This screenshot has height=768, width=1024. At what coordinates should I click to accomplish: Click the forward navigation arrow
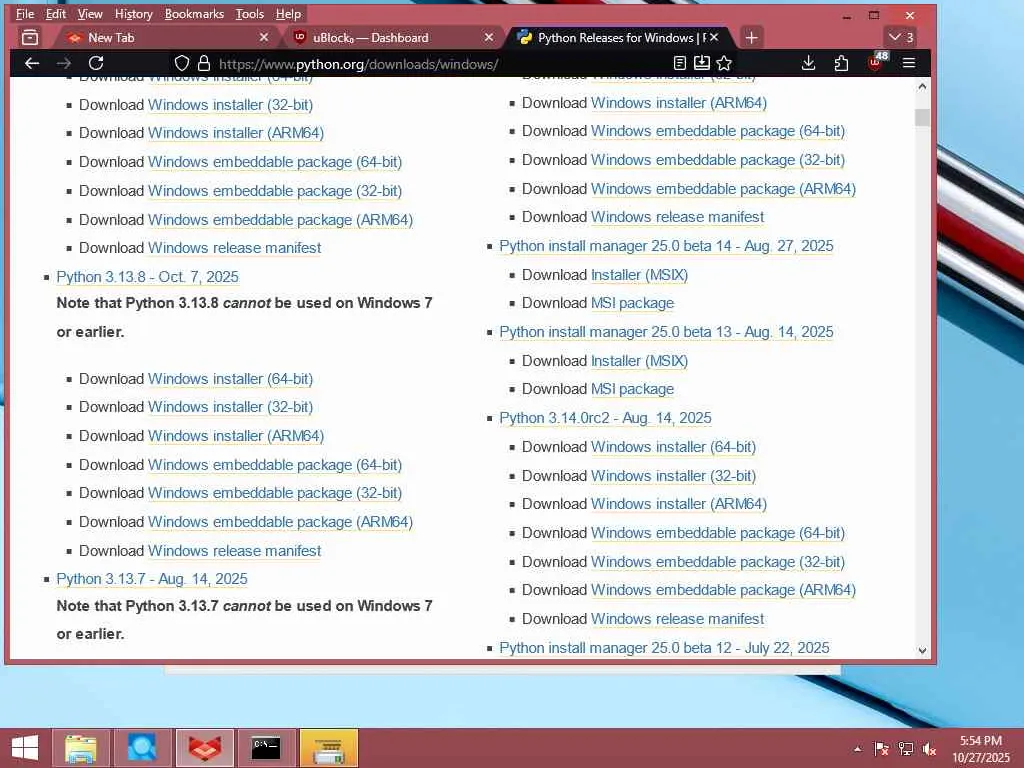tap(63, 63)
